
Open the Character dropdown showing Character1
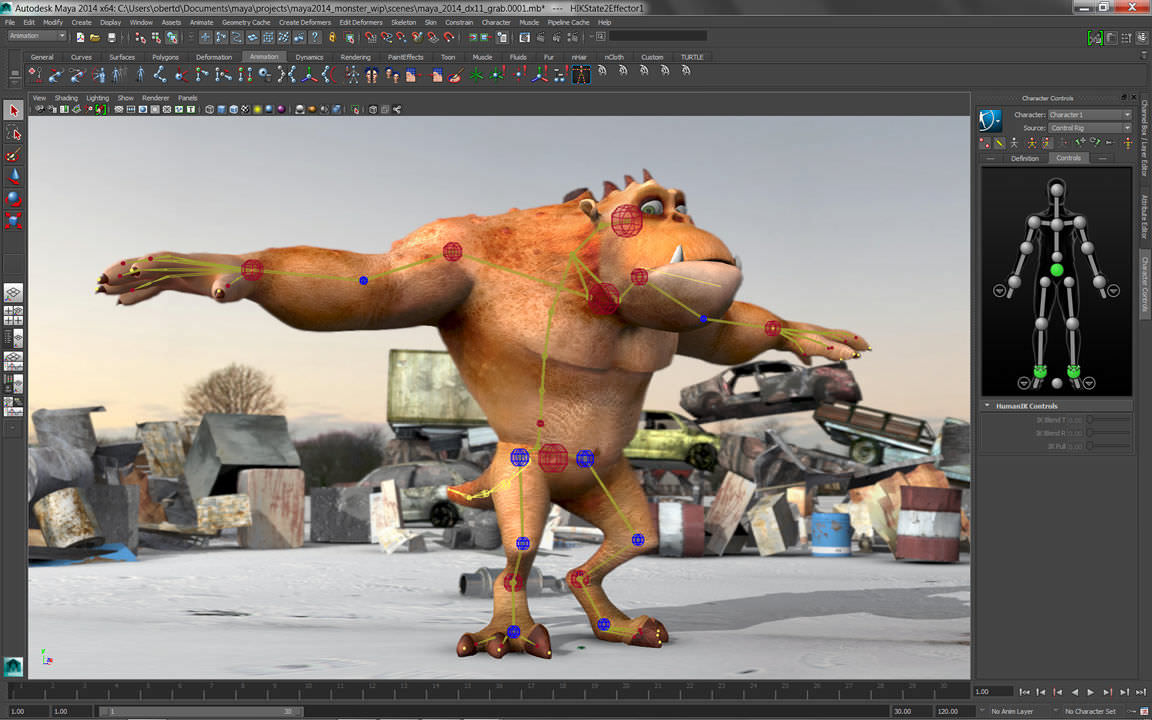tap(1090, 115)
